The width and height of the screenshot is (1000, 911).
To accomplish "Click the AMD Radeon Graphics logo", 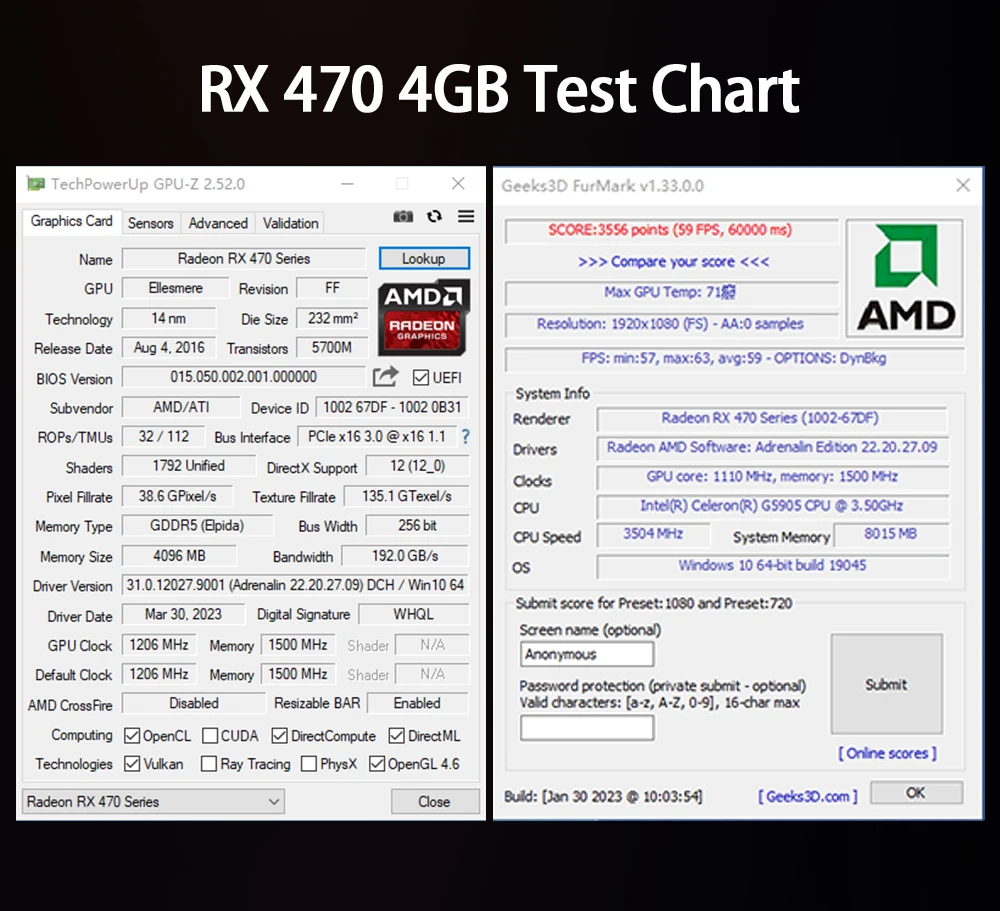I will pos(424,318).
